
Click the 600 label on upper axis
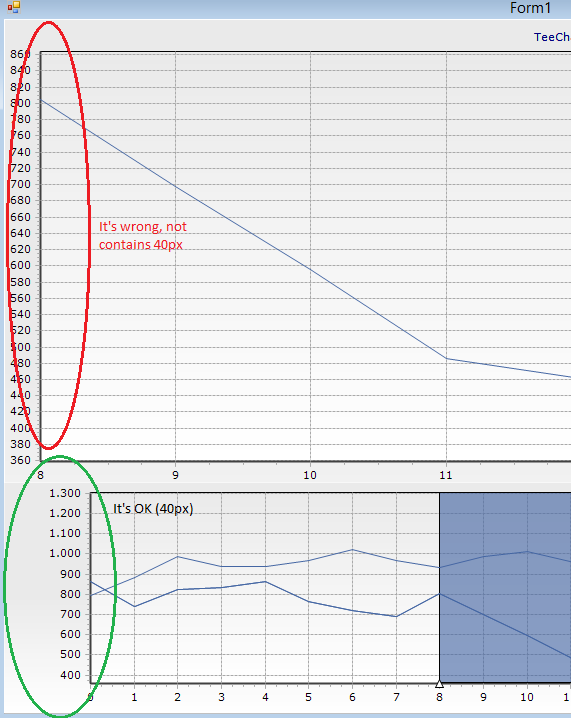[x=20, y=265]
